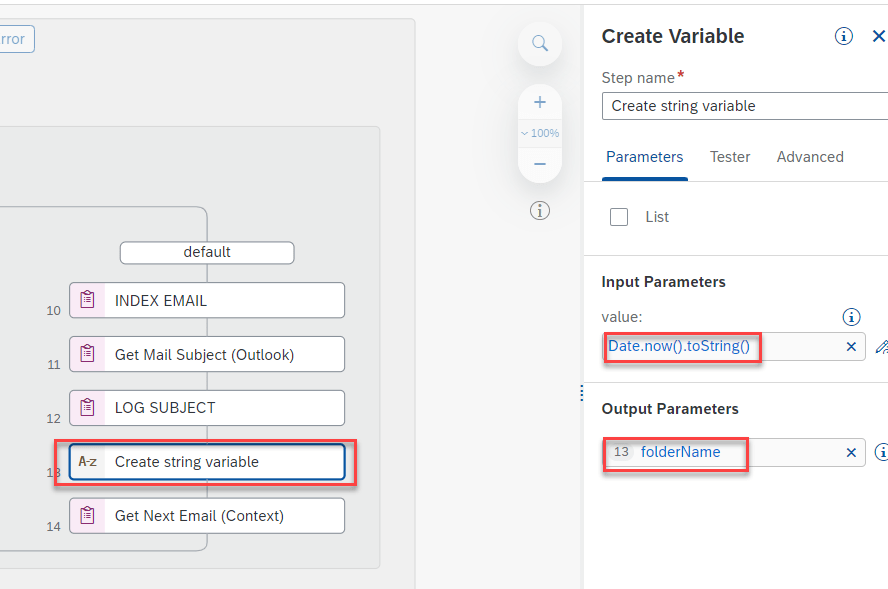This screenshot has height=589, width=888.
Task: Click the canvas info icon below zoom
Action: pyautogui.click(x=540, y=210)
